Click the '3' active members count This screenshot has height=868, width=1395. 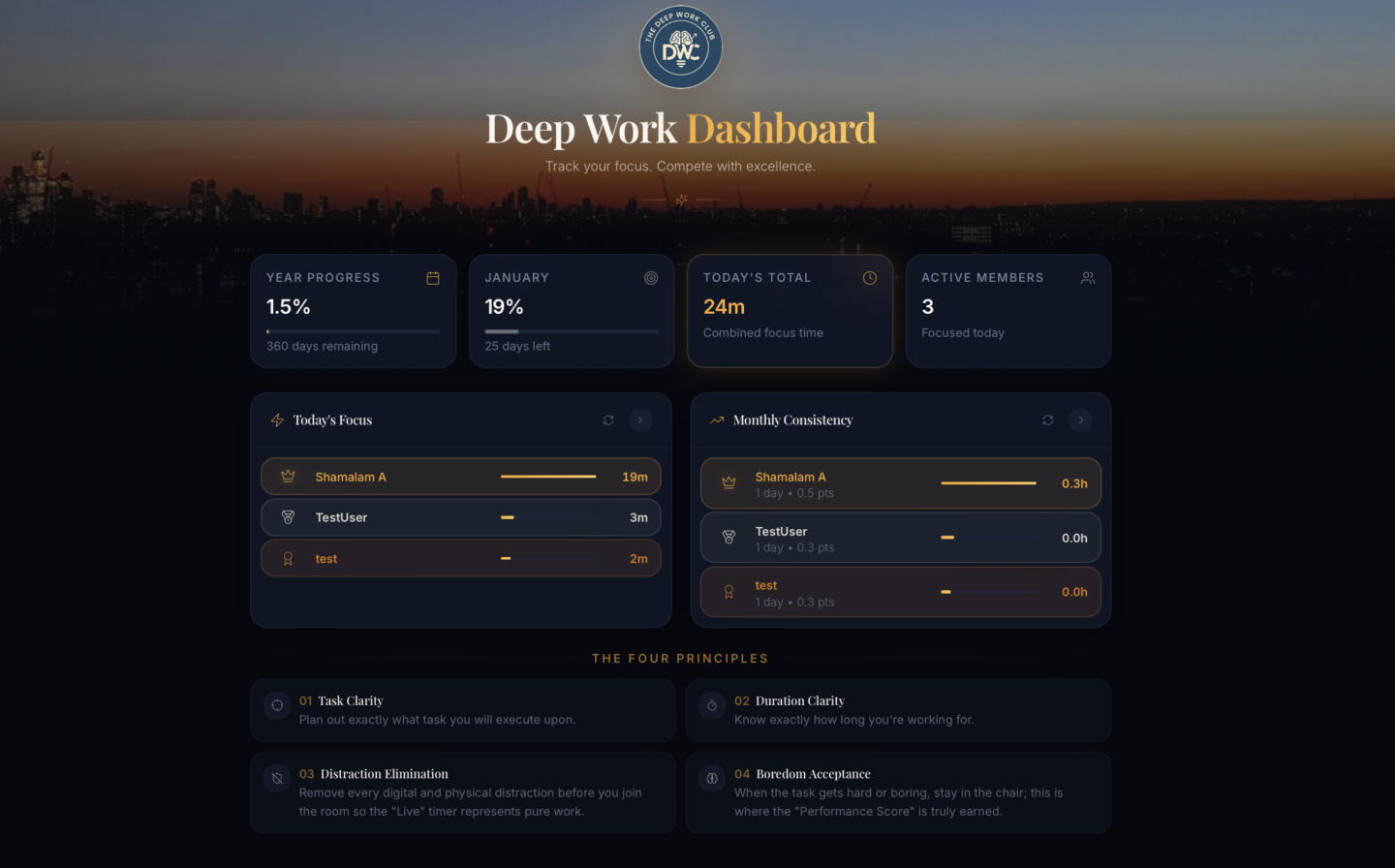pyautogui.click(x=928, y=307)
